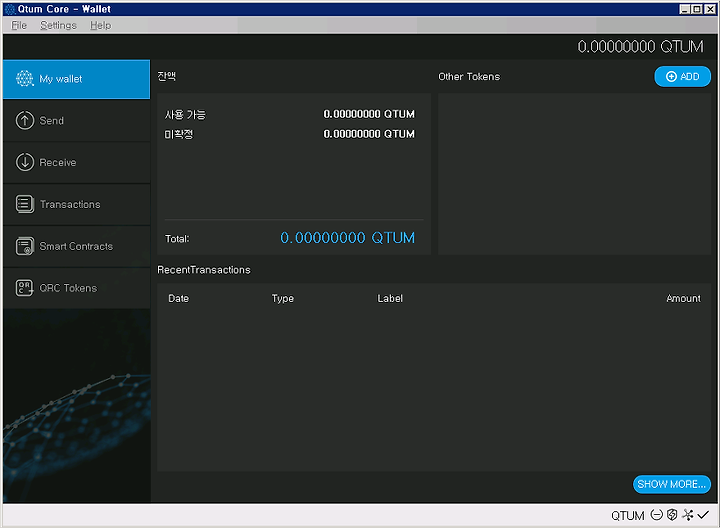Show the Transactions page
Image resolution: width=720 pixels, height=528 pixels.
76,204
